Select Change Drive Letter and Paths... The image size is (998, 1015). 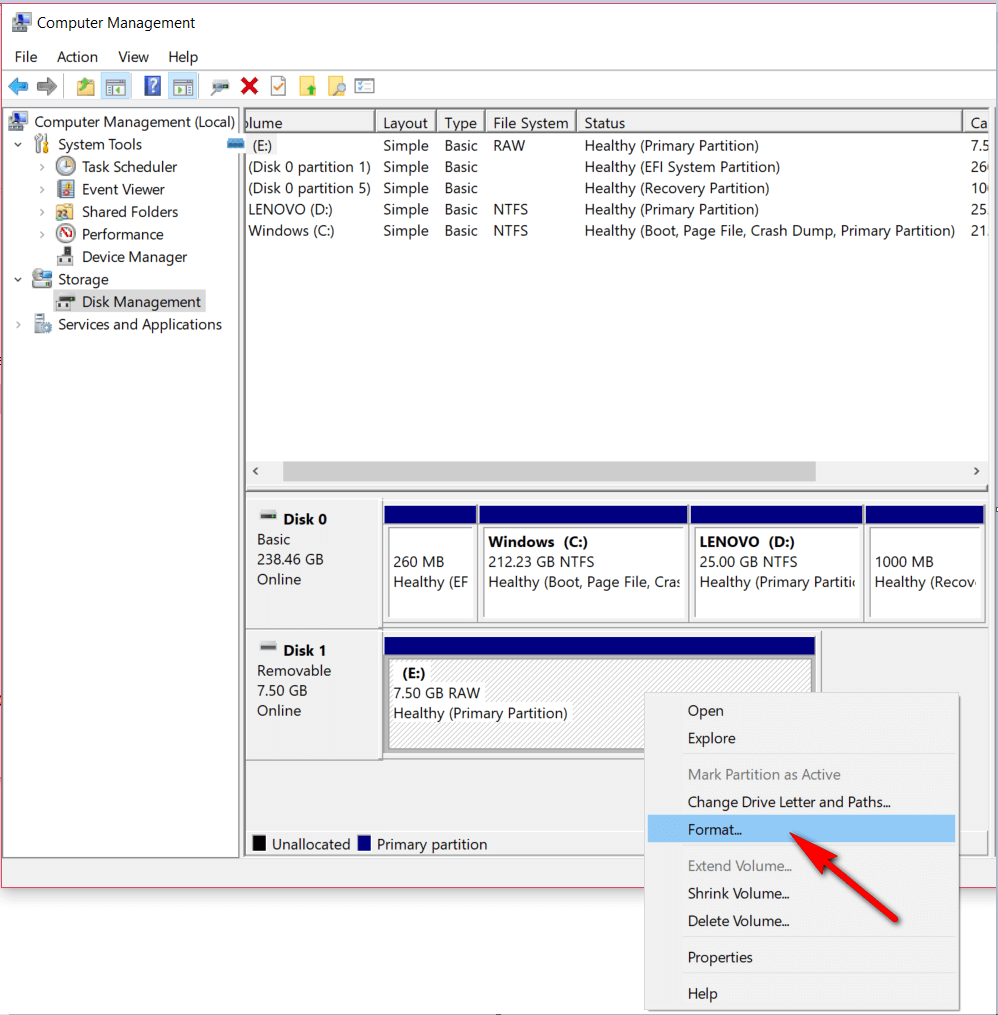click(801, 802)
